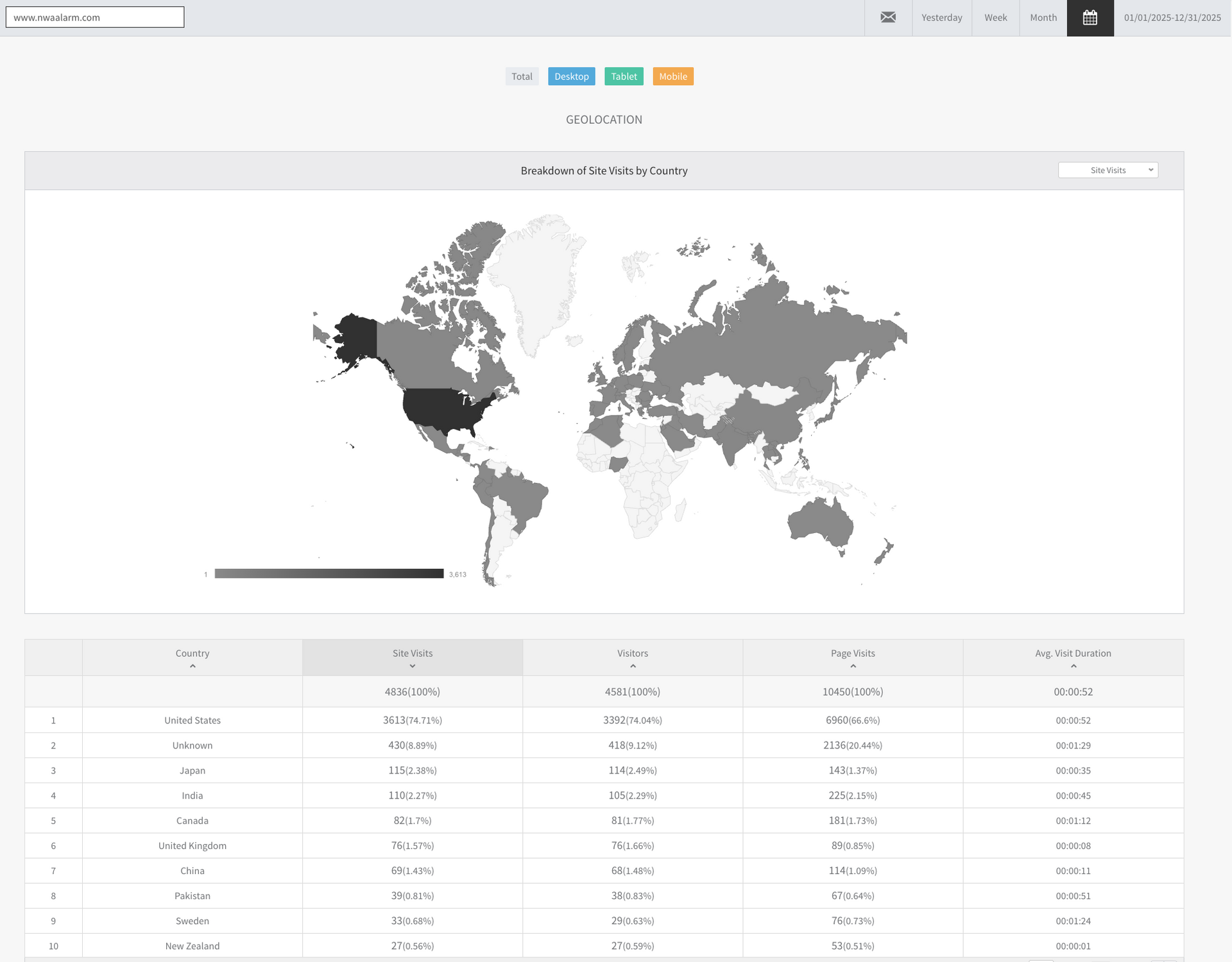Sort by Country column arrow
The width and height of the screenshot is (1232, 962).
193,666
